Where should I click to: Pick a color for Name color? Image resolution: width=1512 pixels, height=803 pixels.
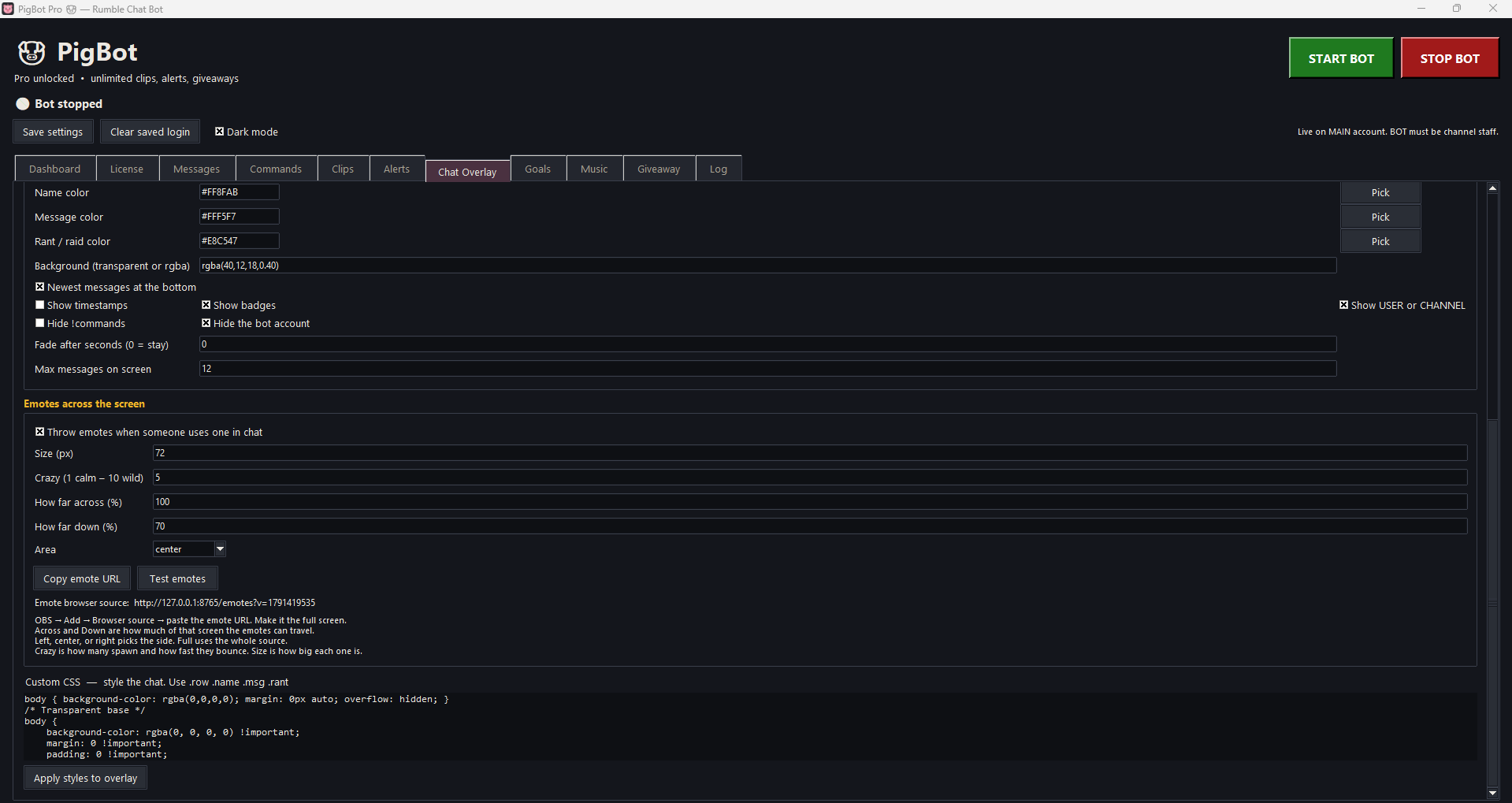pyautogui.click(x=1380, y=192)
